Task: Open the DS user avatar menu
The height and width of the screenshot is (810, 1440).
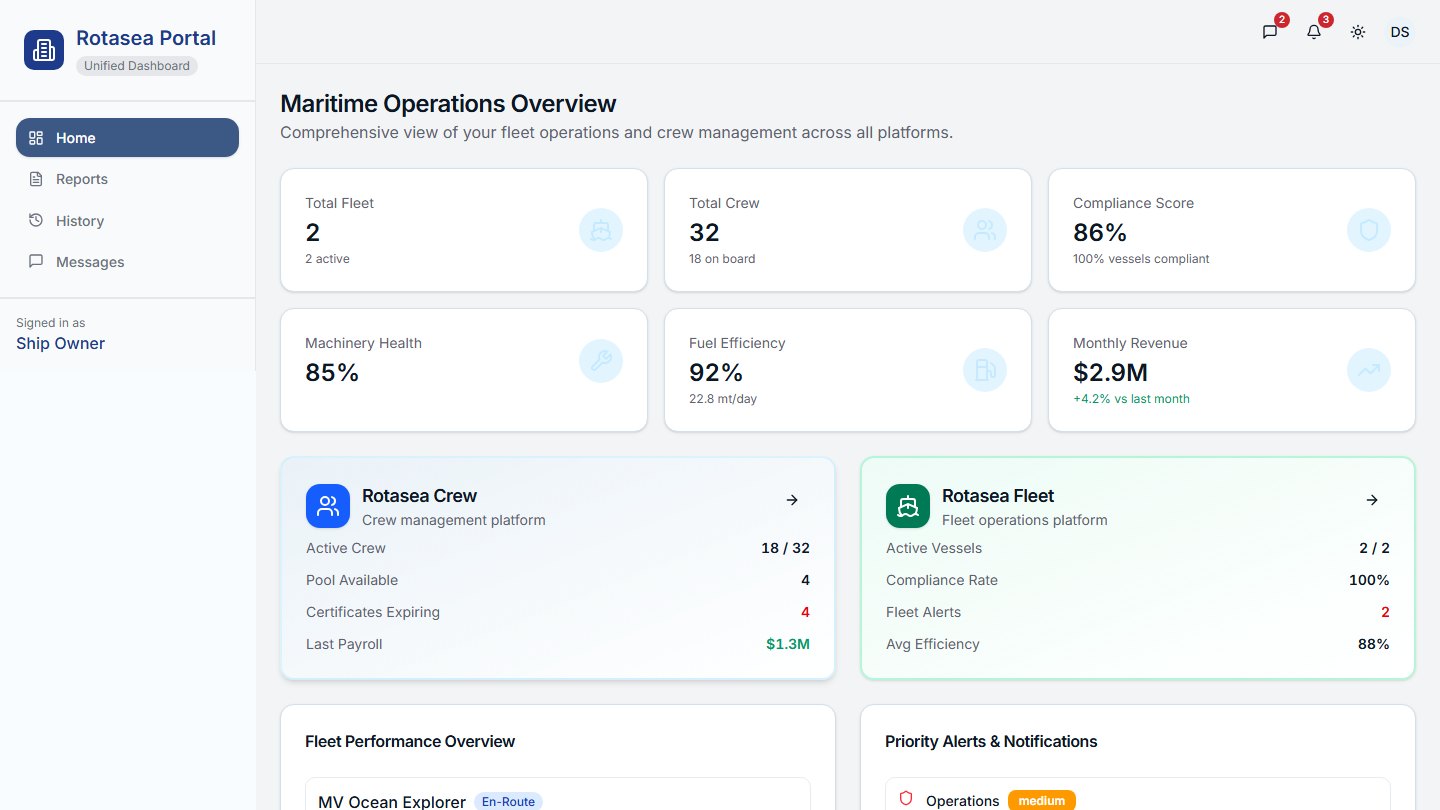Action: point(1400,32)
